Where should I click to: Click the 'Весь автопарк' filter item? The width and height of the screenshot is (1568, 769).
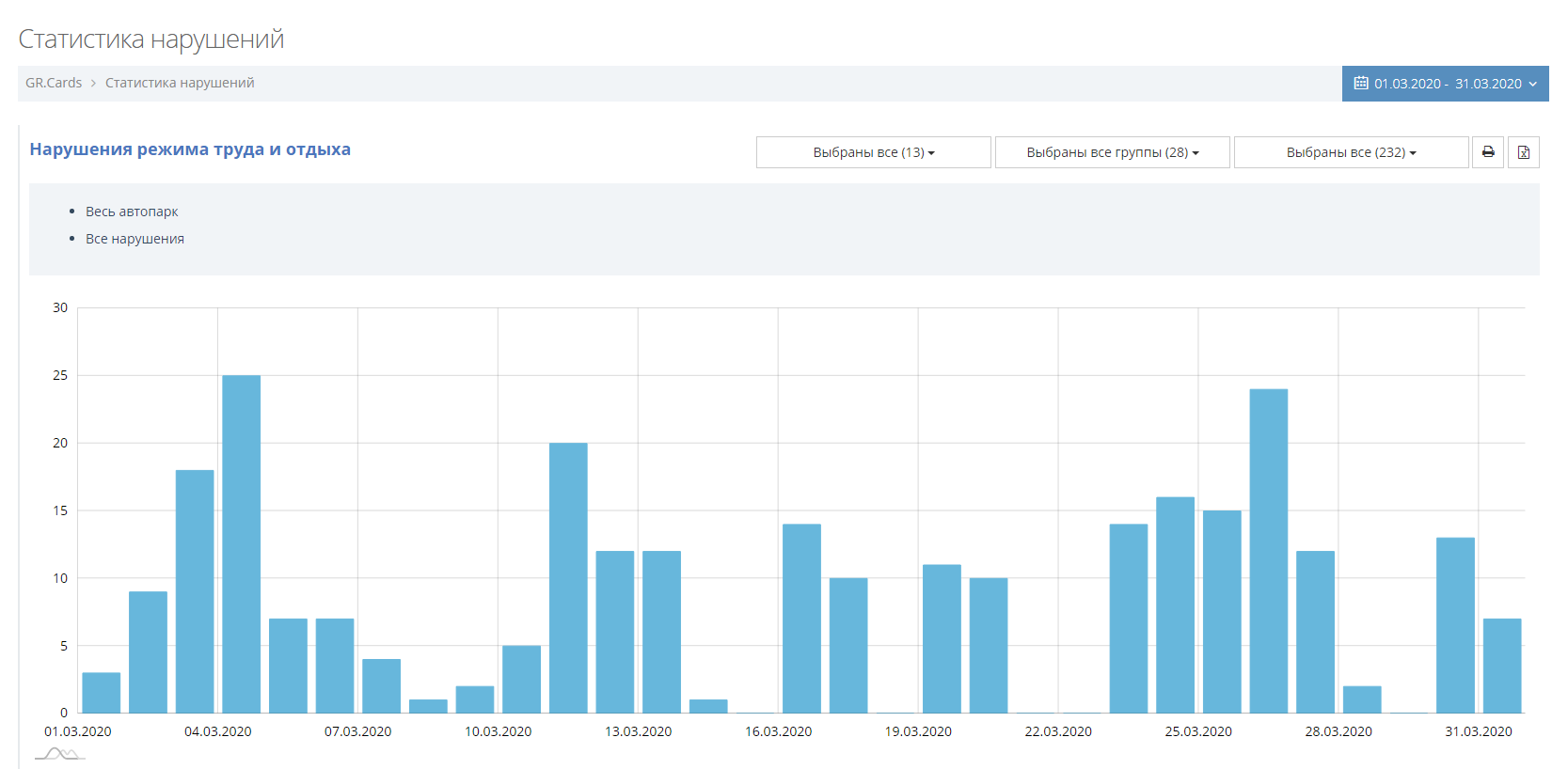click(x=132, y=212)
